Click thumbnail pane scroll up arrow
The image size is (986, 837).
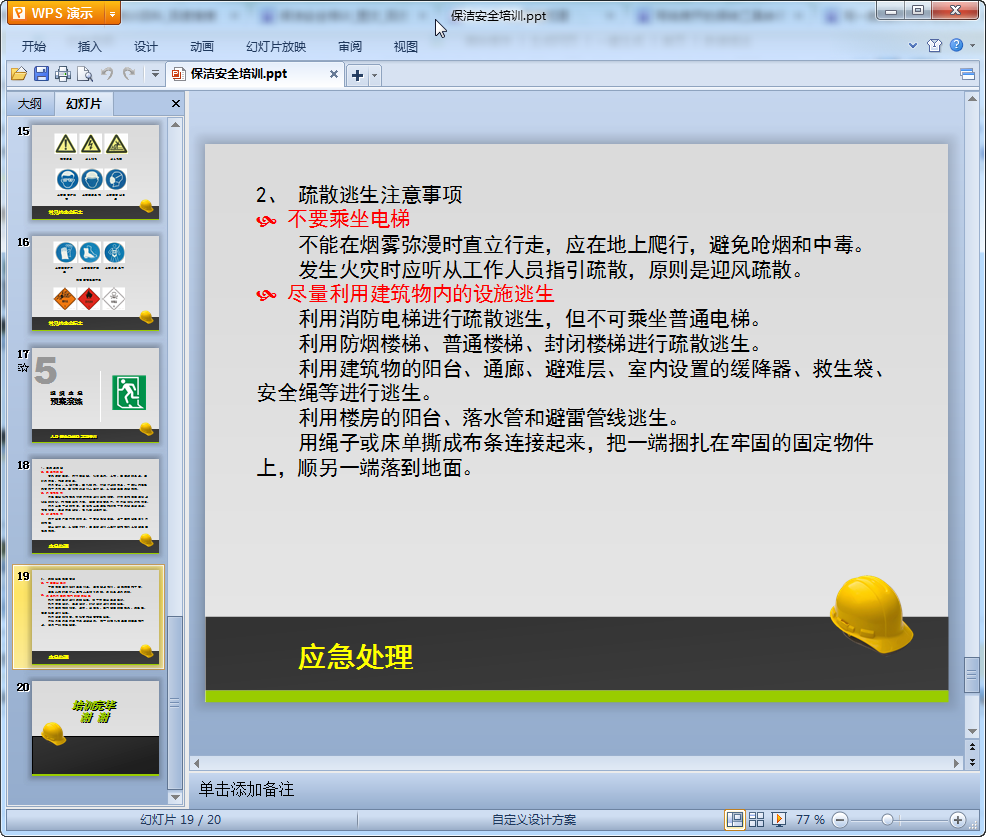175,125
